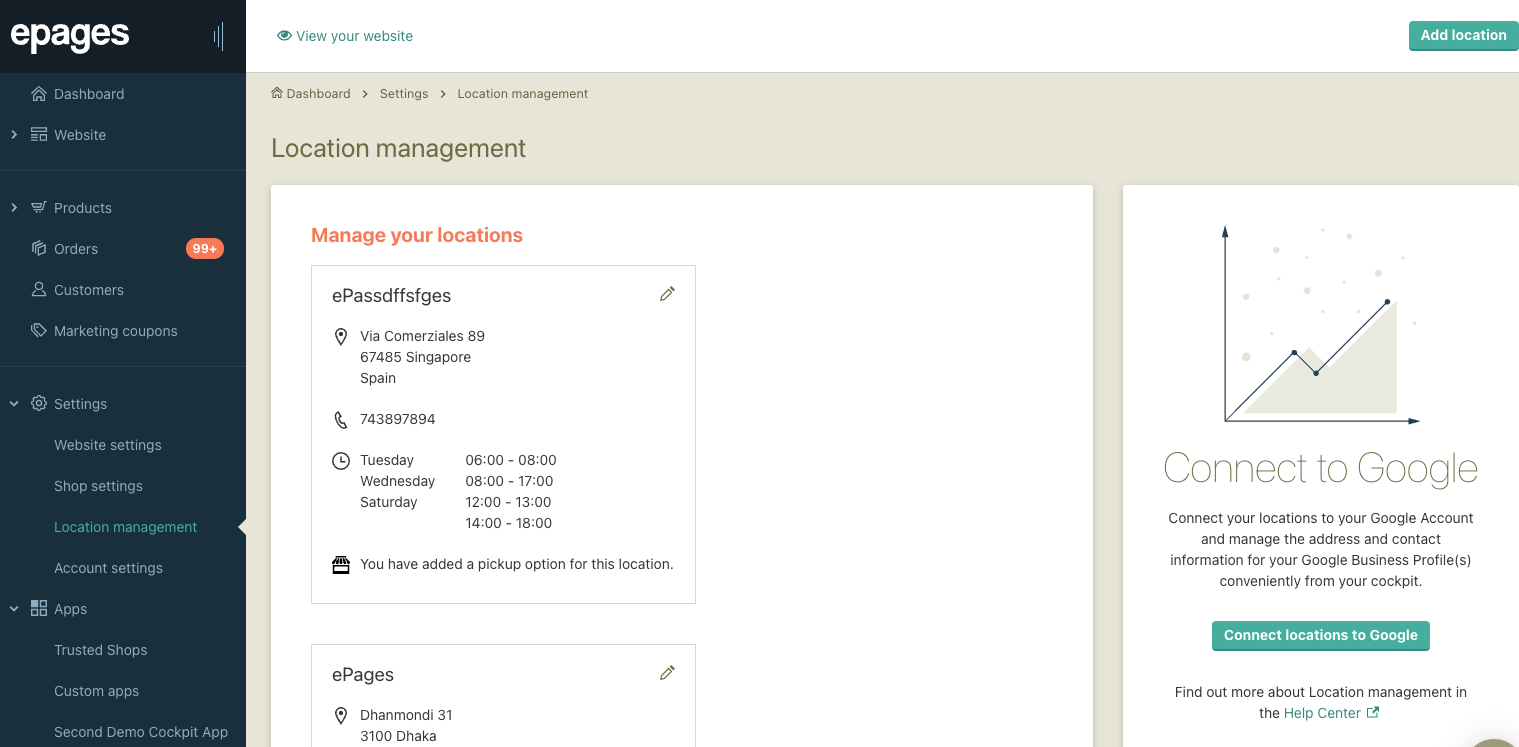
Task: Click the Website layout icon in sidebar
Action: click(39, 135)
